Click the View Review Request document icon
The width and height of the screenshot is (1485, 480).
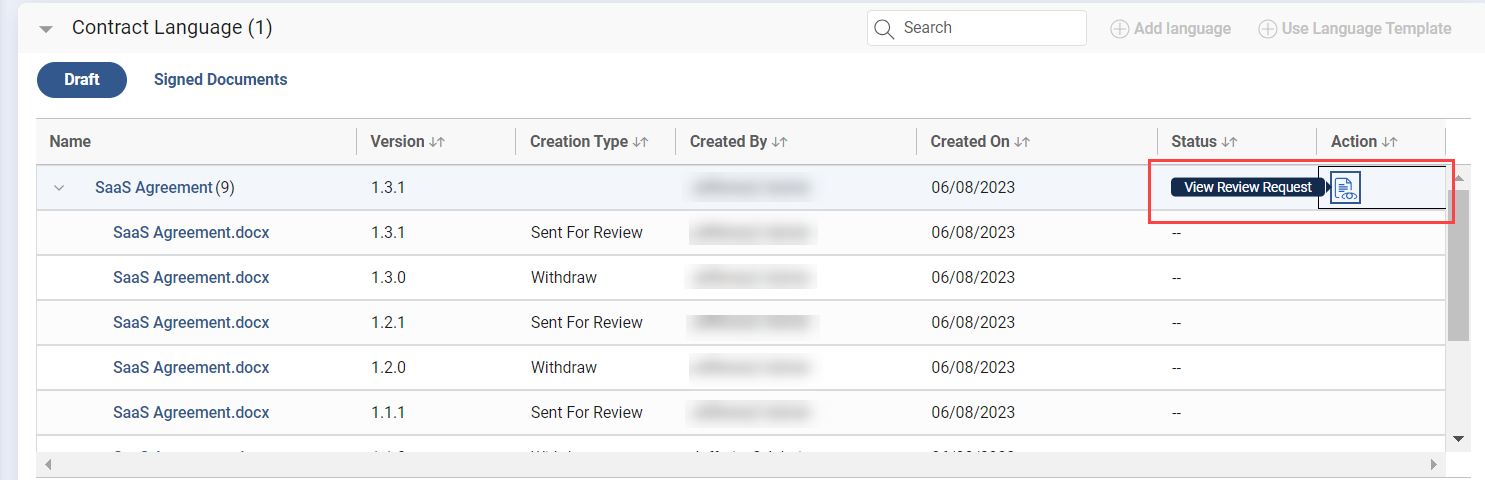[1345, 187]
